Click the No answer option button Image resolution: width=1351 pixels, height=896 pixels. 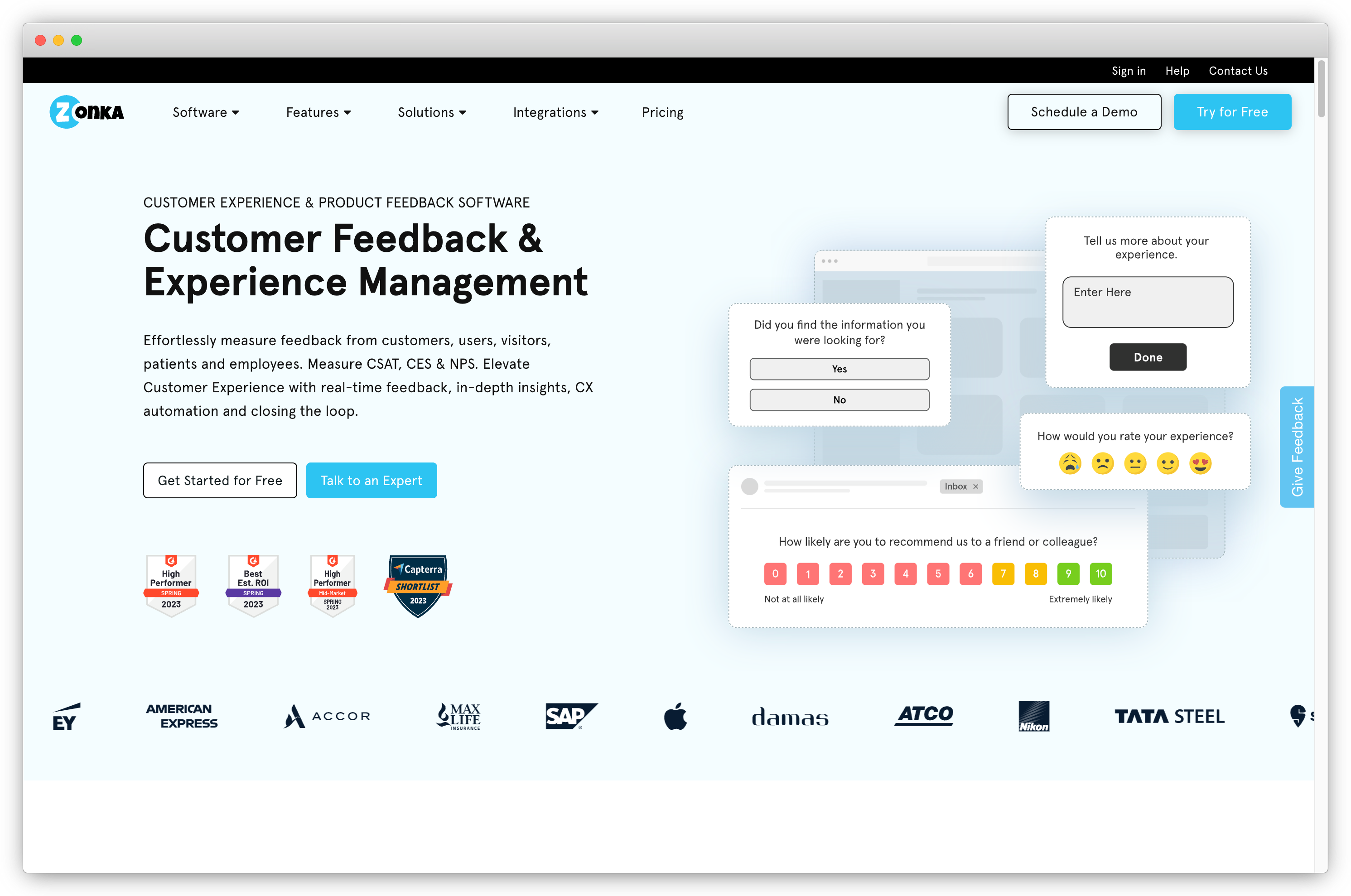point(840,400)
